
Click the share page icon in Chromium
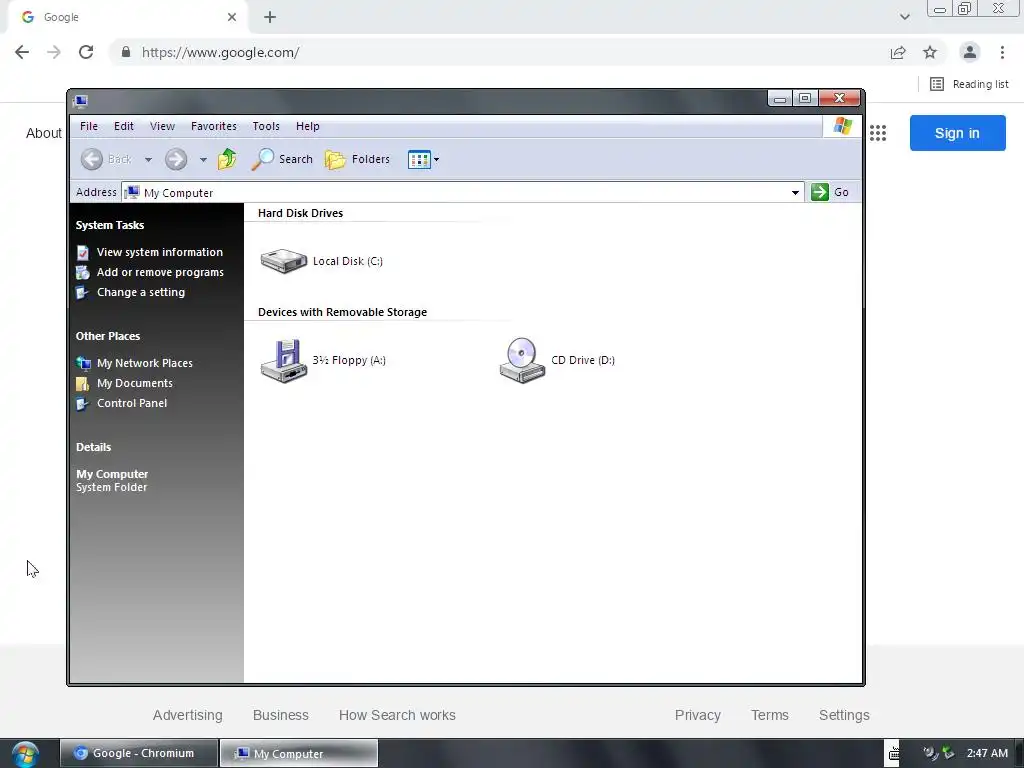[x=898, y=52]
